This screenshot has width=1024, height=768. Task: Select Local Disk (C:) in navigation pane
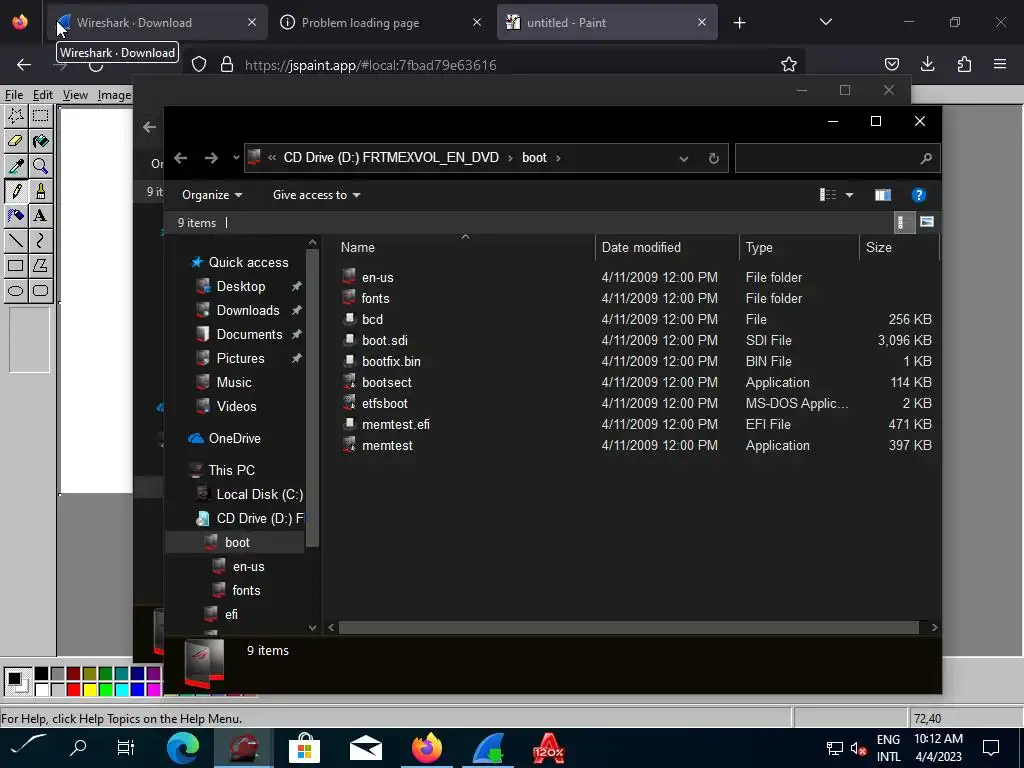tap(259, 494)
